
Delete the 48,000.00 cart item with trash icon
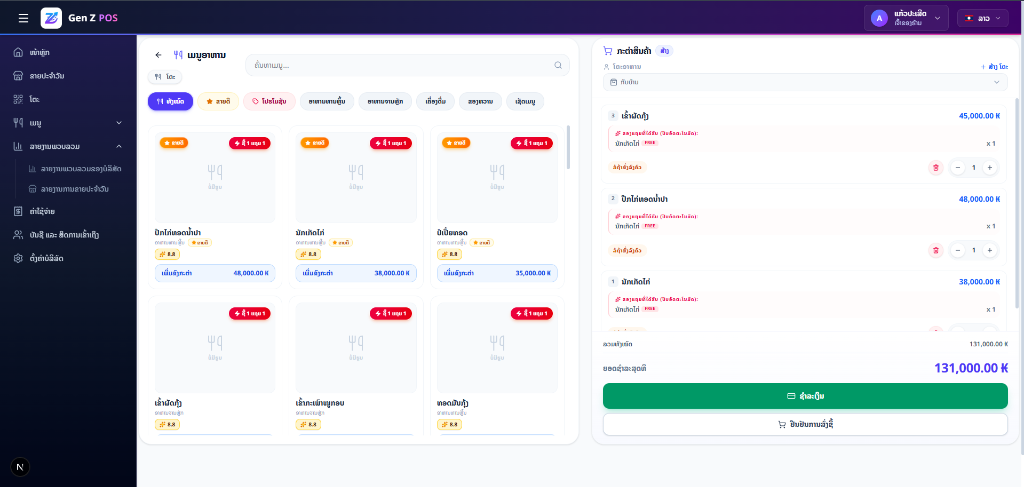(936, 250)
